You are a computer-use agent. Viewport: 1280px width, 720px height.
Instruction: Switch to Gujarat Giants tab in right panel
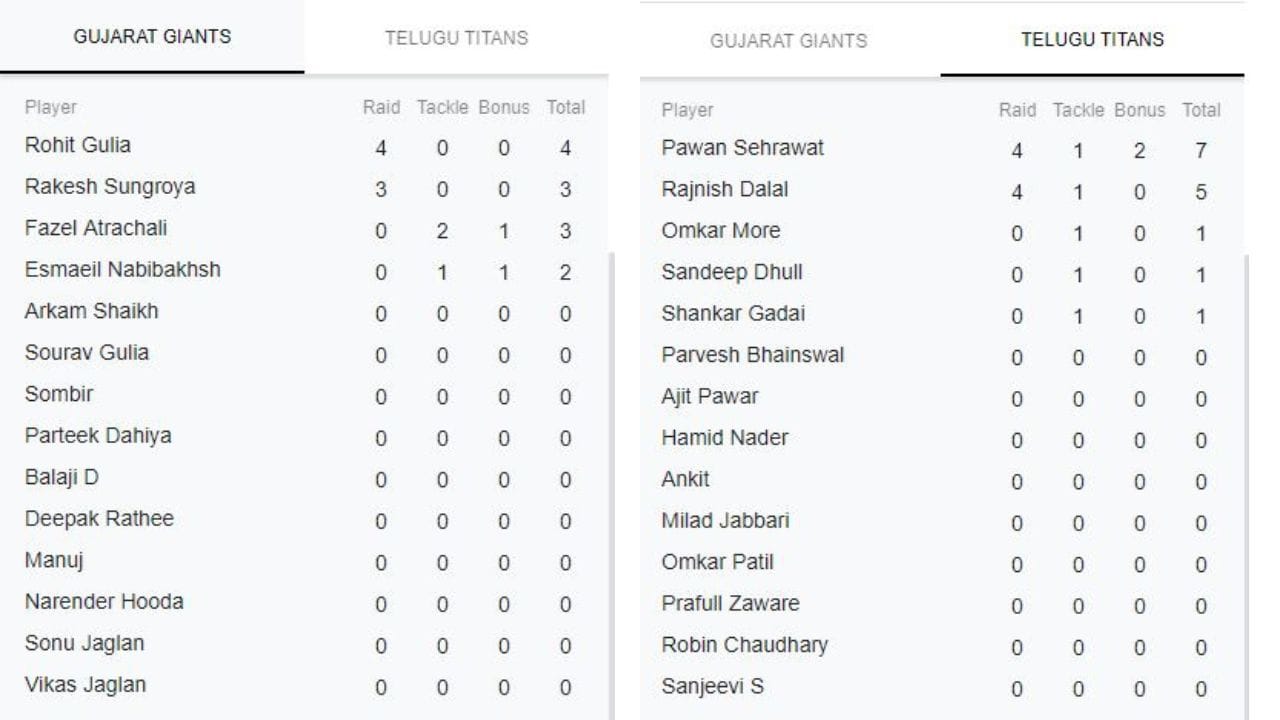(788, 41)
